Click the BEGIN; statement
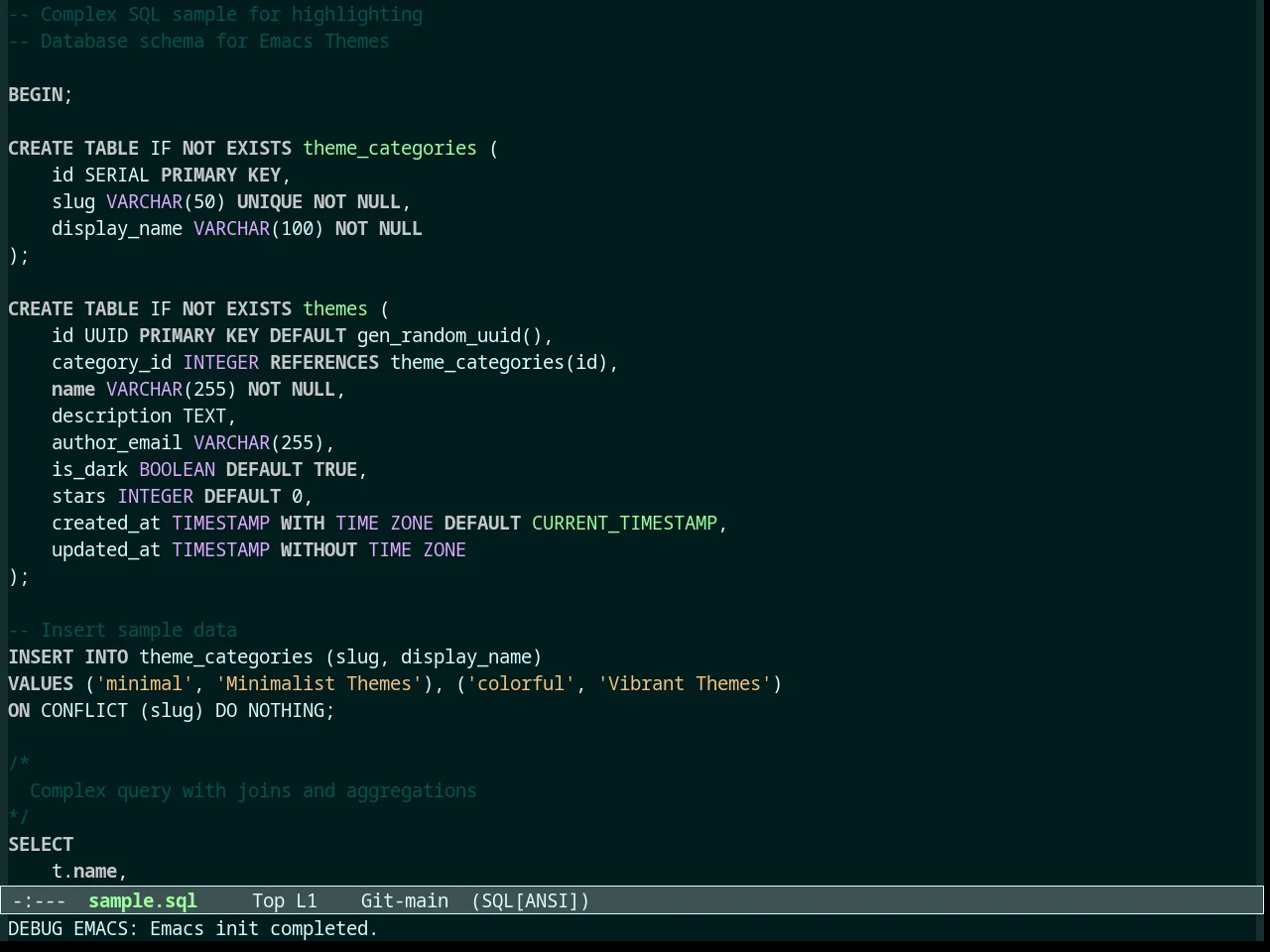The height and width of the screenshot is (952, 1270). point(41,95)
